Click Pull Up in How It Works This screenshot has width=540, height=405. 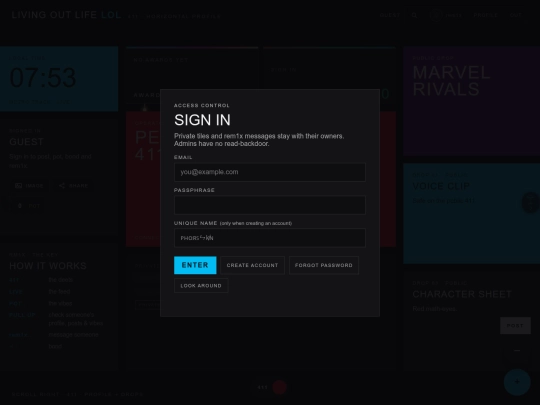(x=22, y=315)
